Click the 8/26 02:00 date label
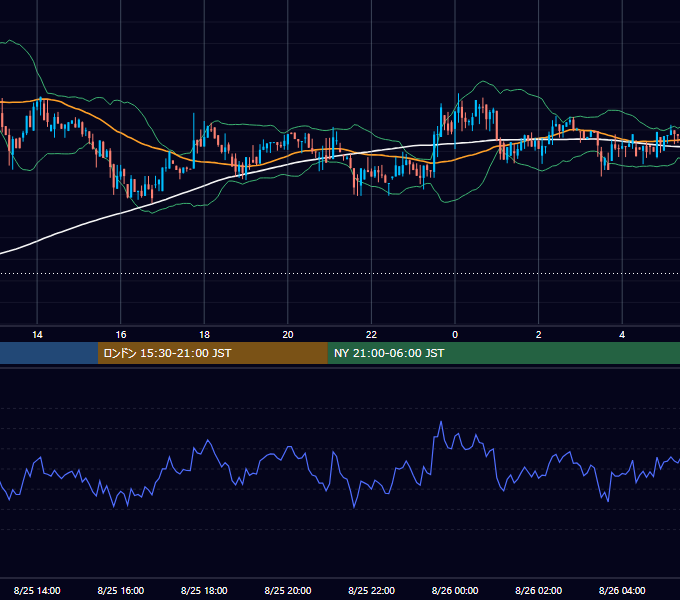The width and height of the screenshot is (680, 600). pos(538,590)
